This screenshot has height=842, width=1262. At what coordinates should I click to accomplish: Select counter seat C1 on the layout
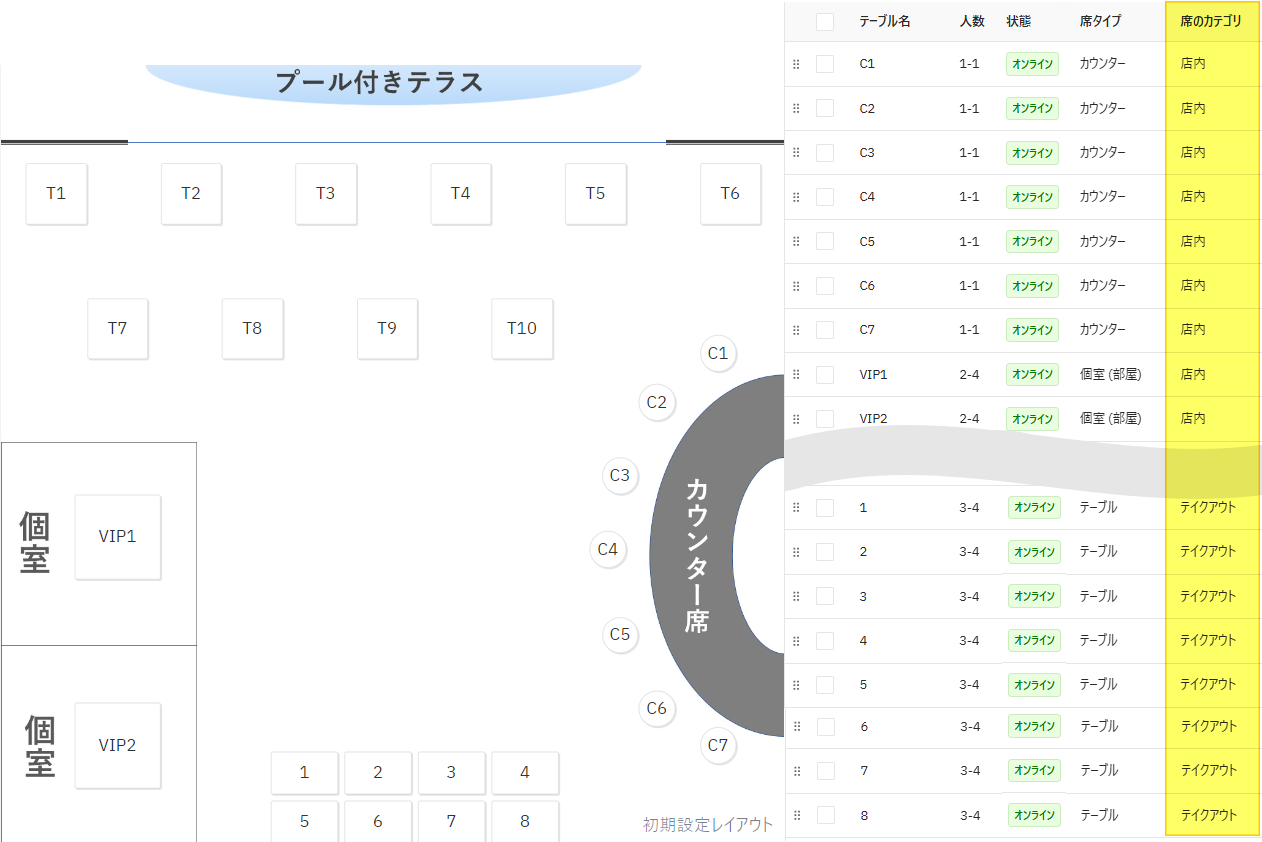(718, 353)
